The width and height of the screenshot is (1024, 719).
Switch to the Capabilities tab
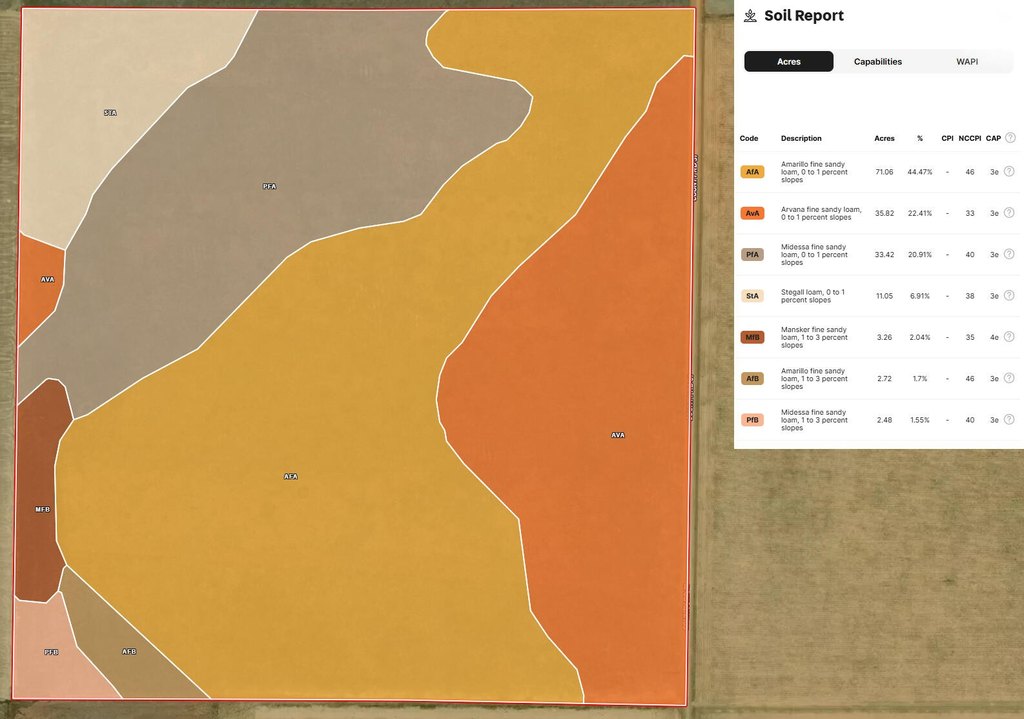click(877, 62)
